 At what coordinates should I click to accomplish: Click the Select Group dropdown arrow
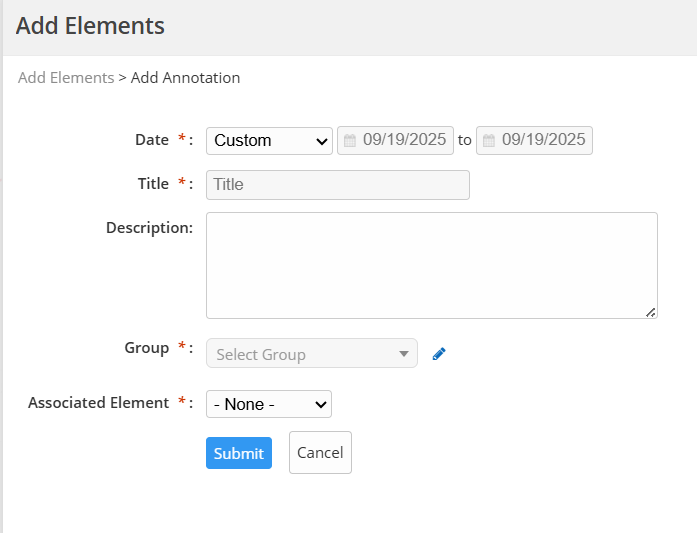point(404,354)
